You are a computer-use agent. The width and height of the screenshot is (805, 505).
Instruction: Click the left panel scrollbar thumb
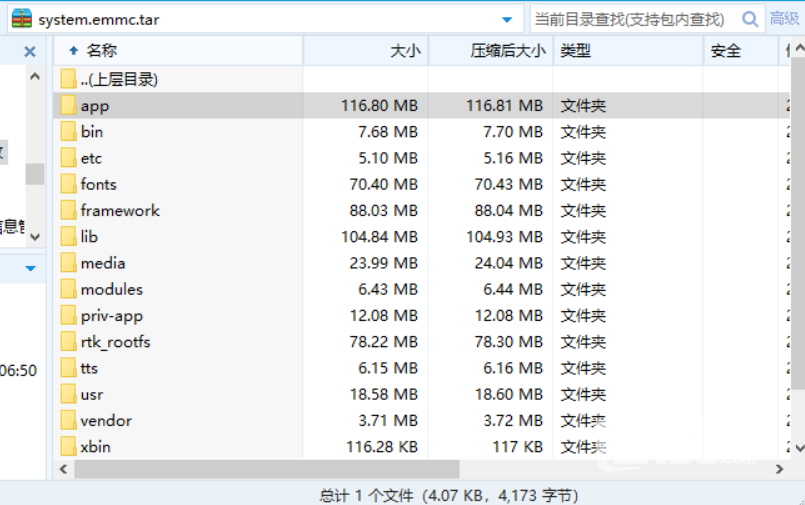click(35, 173)
